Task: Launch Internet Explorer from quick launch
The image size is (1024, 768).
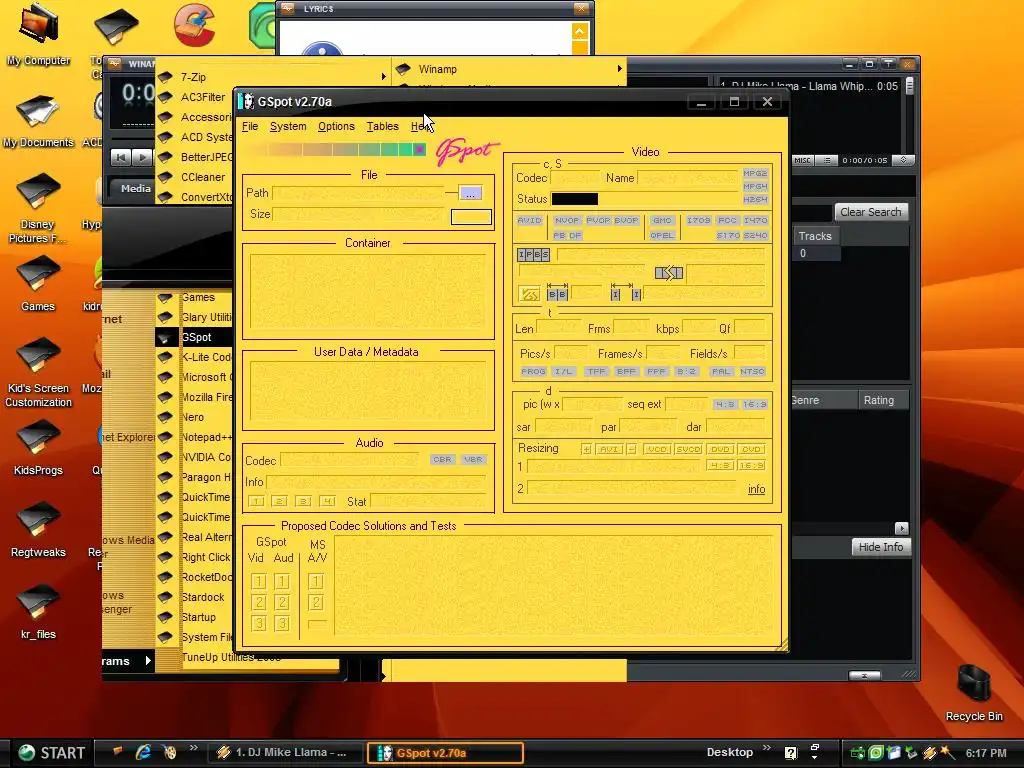Action: [143, 752]
